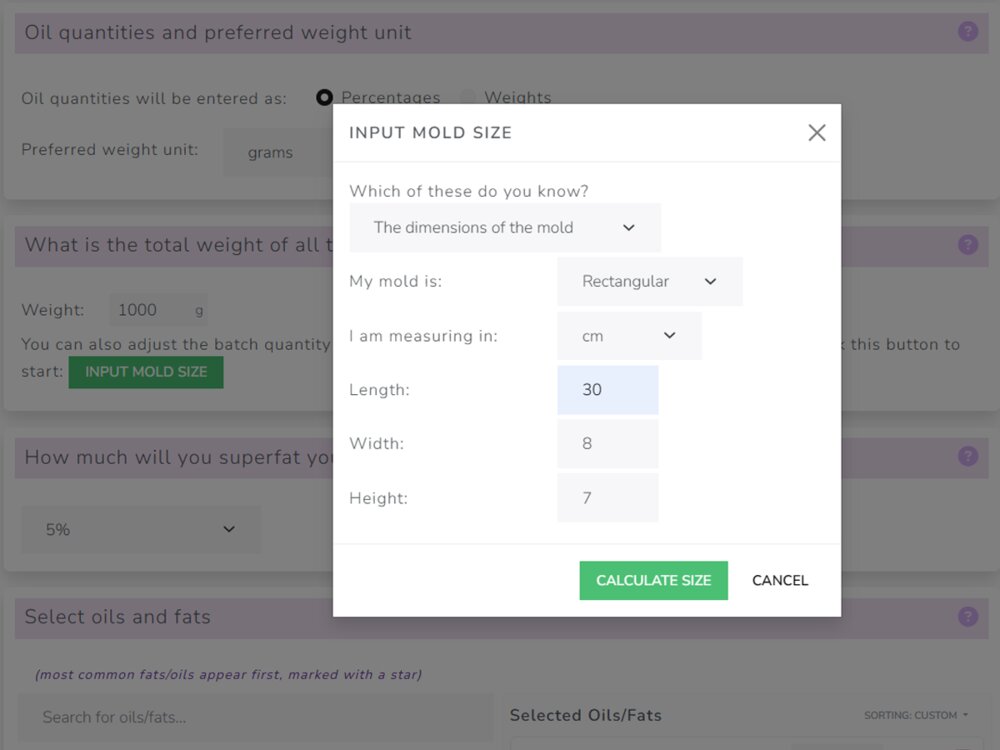Screen dimensions: 1000x750
Task: Open help for Oil quantities section
Action: (x=967, y=31)
